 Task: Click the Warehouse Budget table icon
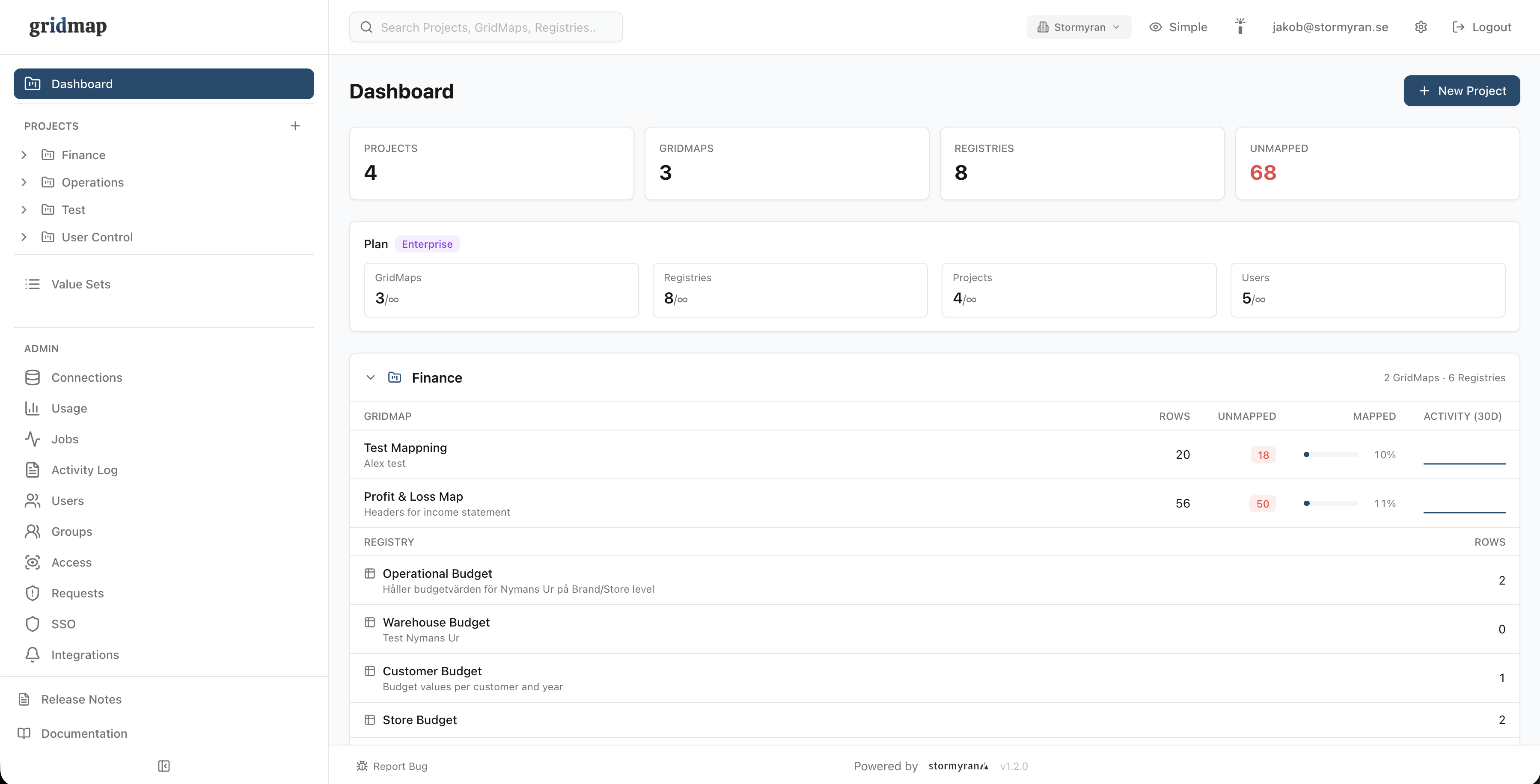pyautogui.click(x=369, y=622)
